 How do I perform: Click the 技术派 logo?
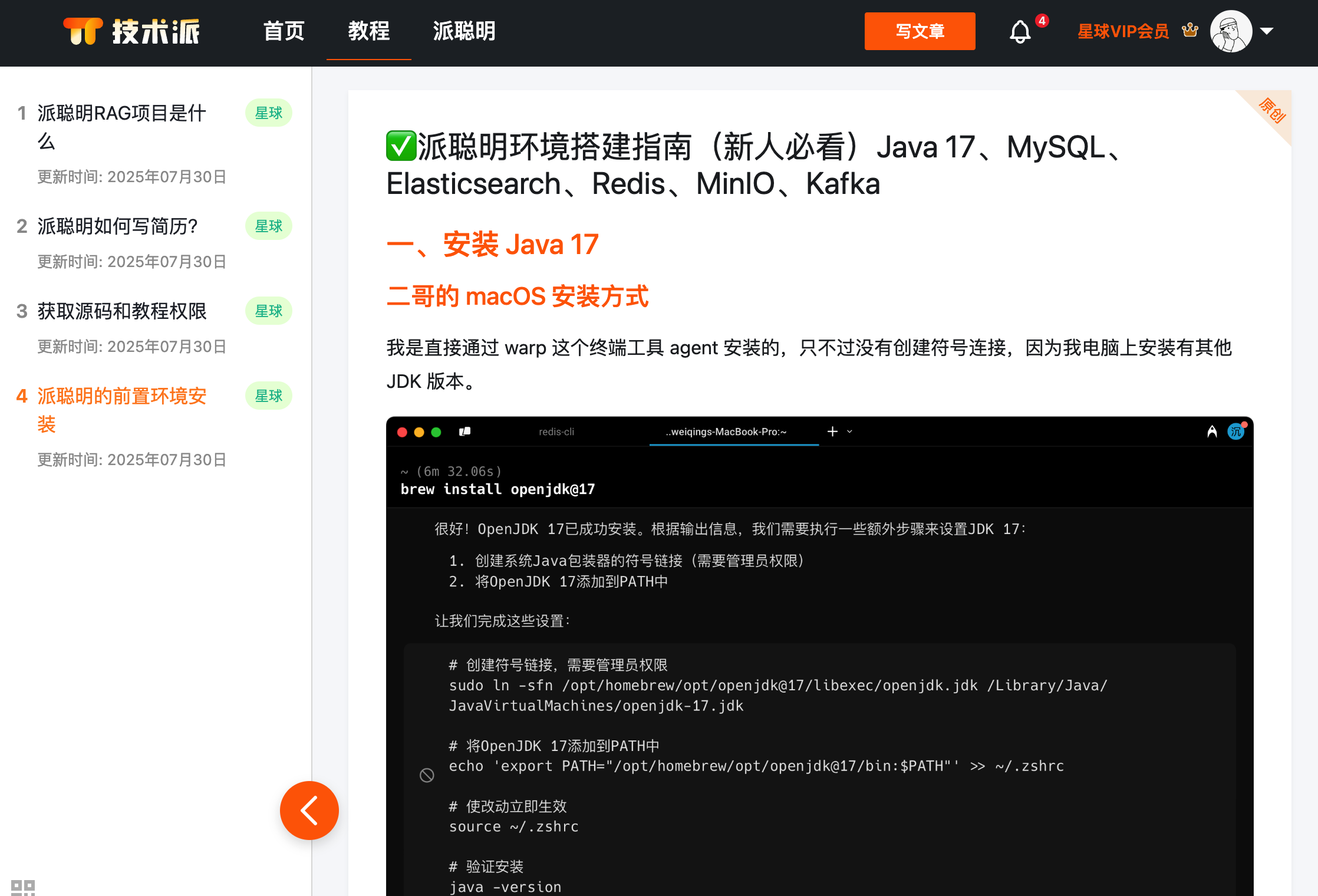pos(131,31)
